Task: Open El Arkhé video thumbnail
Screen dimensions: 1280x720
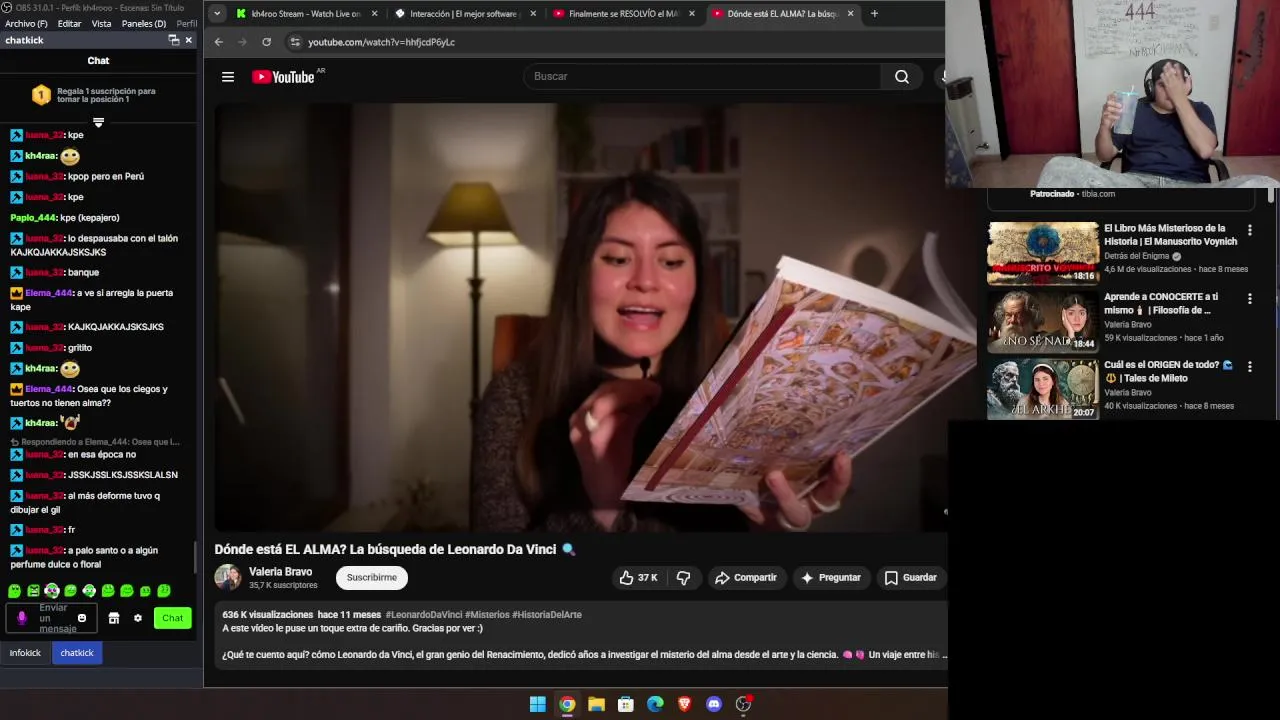Action: 1043,389
